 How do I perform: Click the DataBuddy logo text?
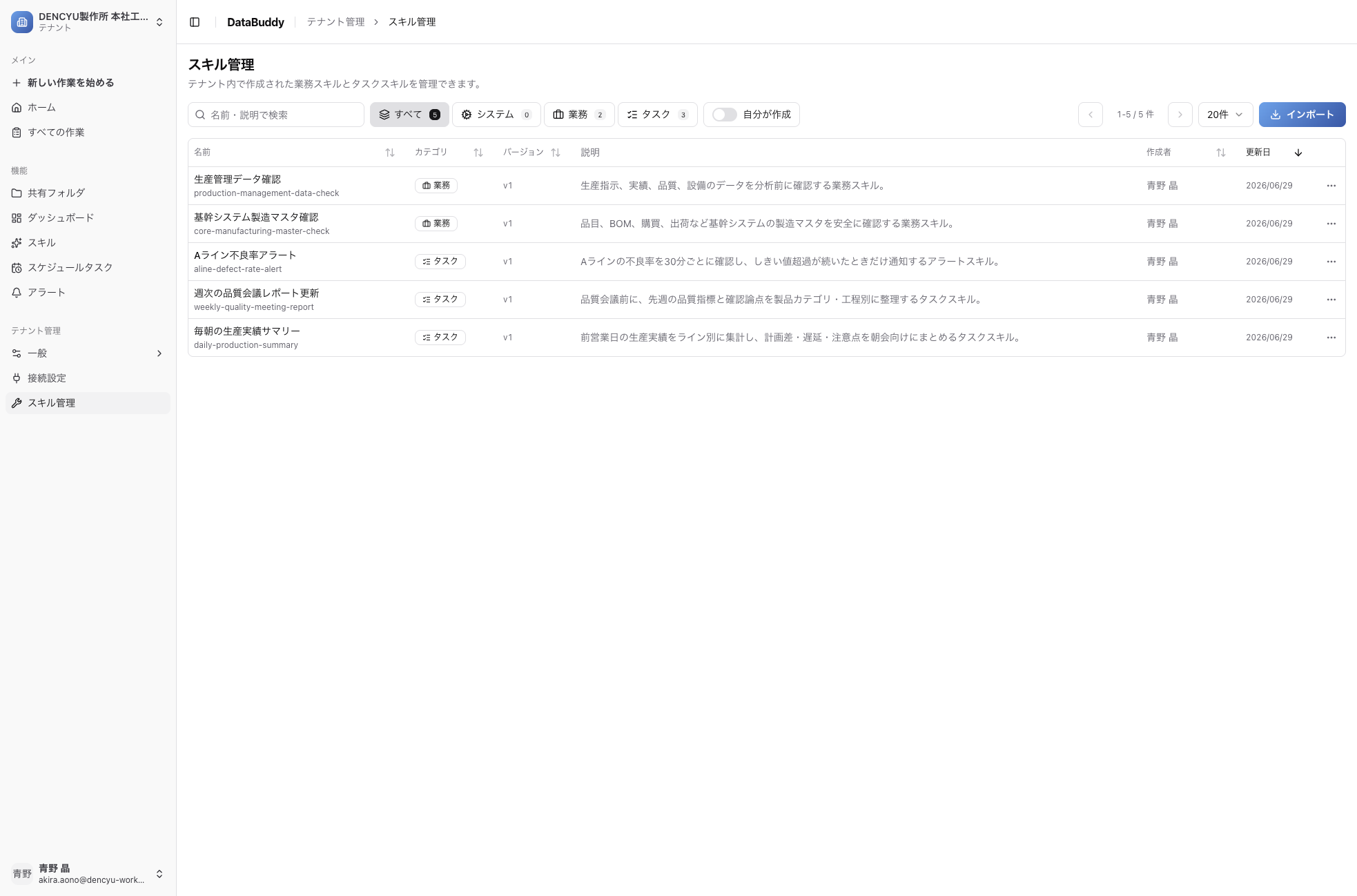[255, 22]
